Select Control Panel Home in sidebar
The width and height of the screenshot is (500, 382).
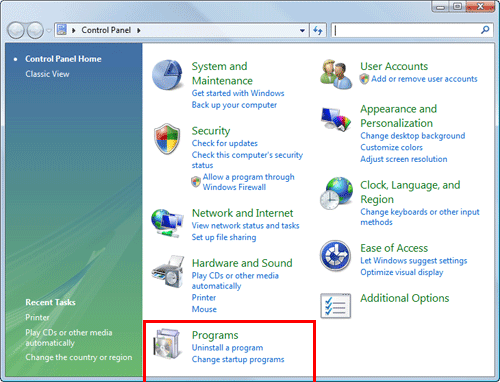coord(63,59)
